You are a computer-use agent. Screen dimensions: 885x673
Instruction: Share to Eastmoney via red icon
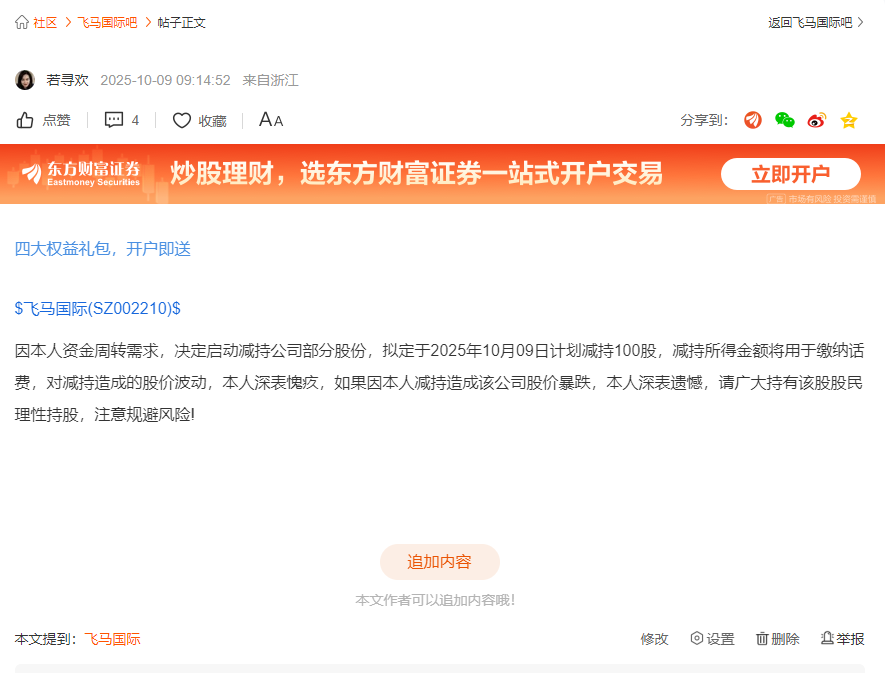(753, 120)
